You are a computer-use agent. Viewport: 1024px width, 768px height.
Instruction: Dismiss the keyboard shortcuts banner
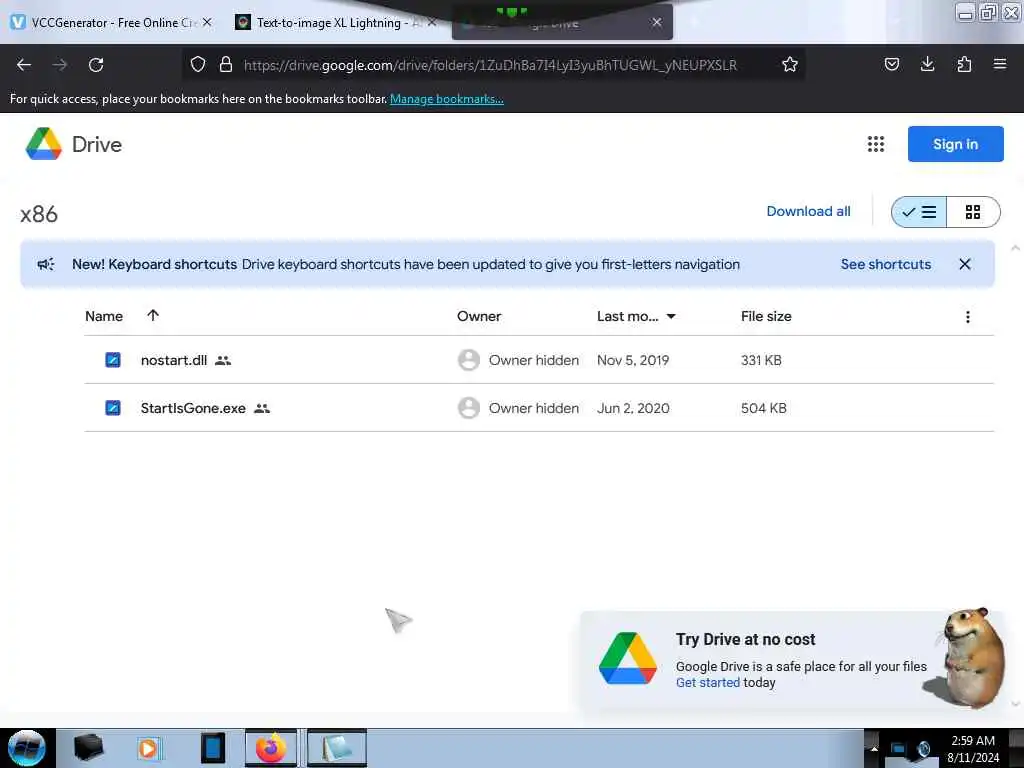965,264
